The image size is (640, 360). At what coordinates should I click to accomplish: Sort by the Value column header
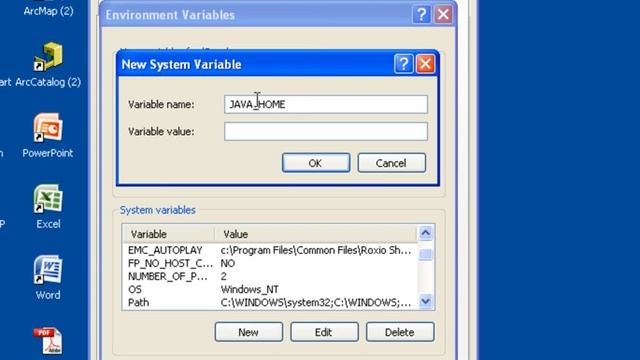[316, 234]
